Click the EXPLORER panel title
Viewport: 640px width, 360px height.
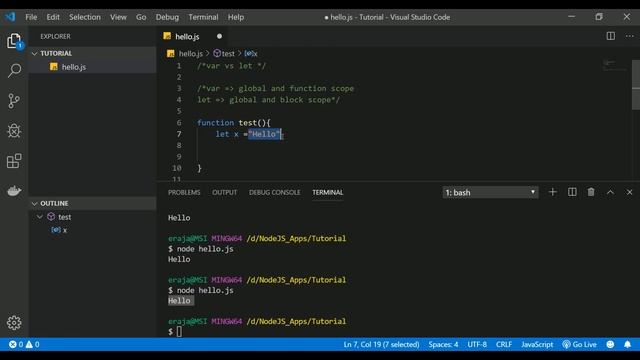pyautogui.click(x=56, y=36)
